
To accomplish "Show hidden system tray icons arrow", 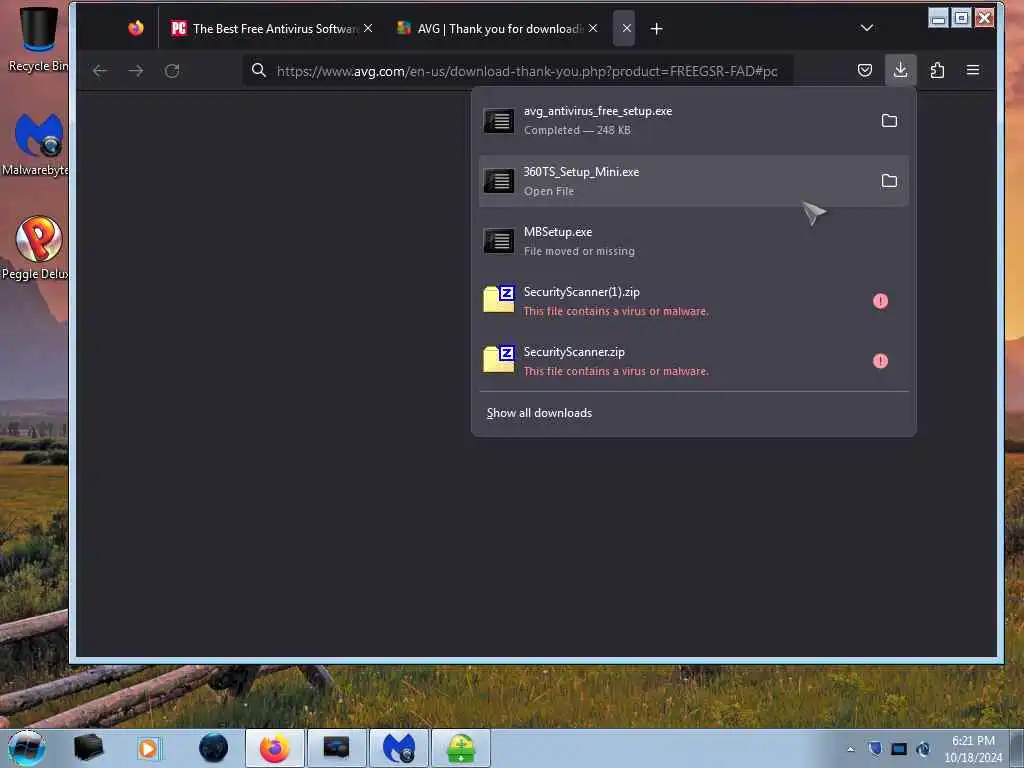I will click(850, 749).
